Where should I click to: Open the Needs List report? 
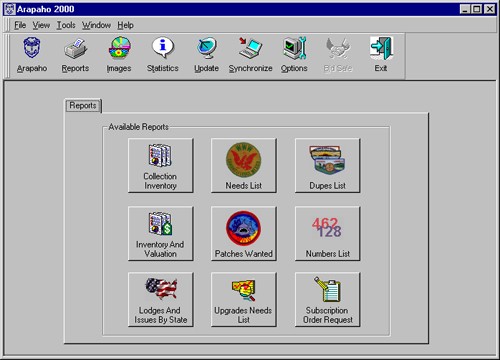[x=244, y=166]
